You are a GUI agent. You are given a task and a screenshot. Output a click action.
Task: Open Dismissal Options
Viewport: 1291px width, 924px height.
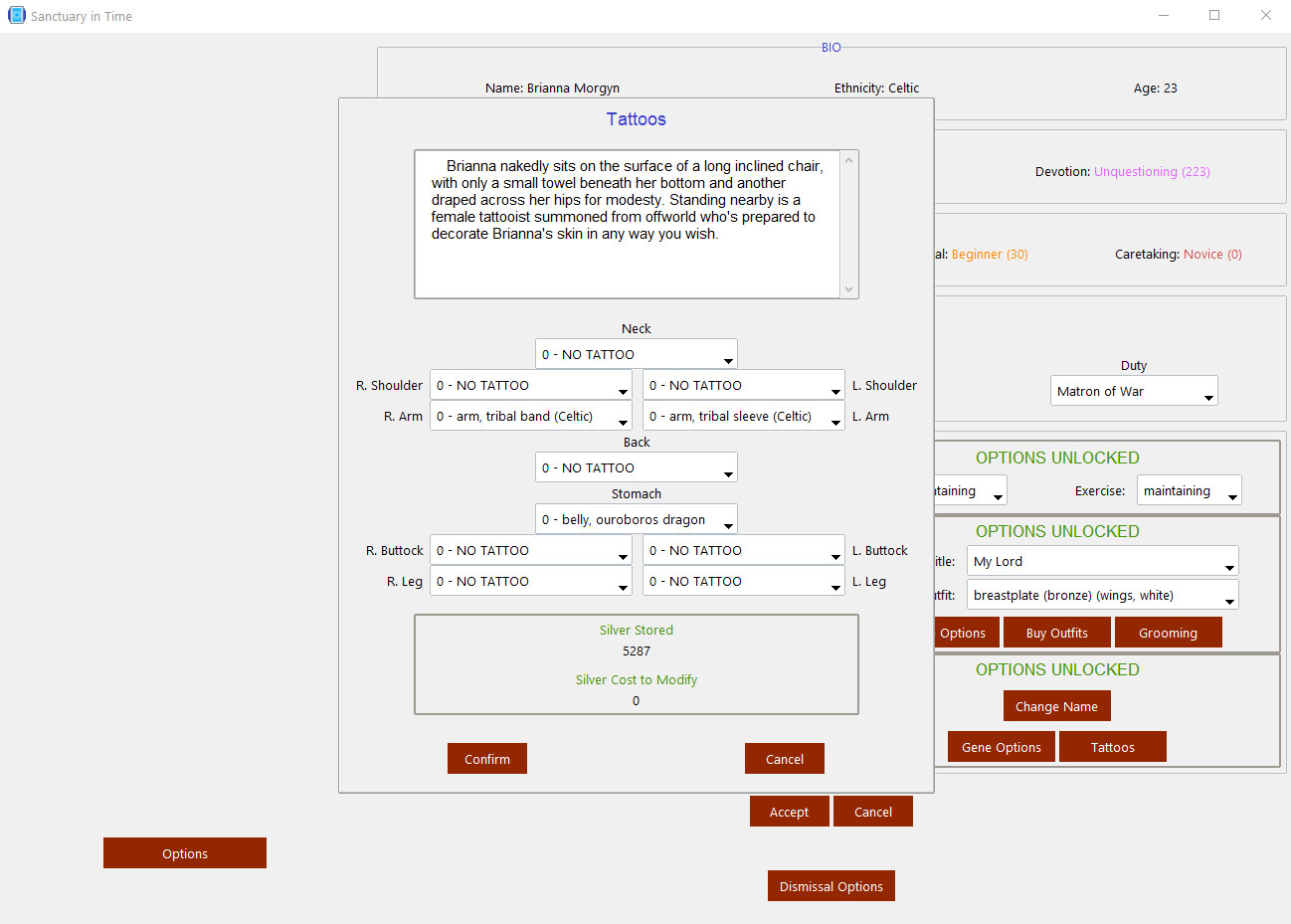click(x=831, y=886)
